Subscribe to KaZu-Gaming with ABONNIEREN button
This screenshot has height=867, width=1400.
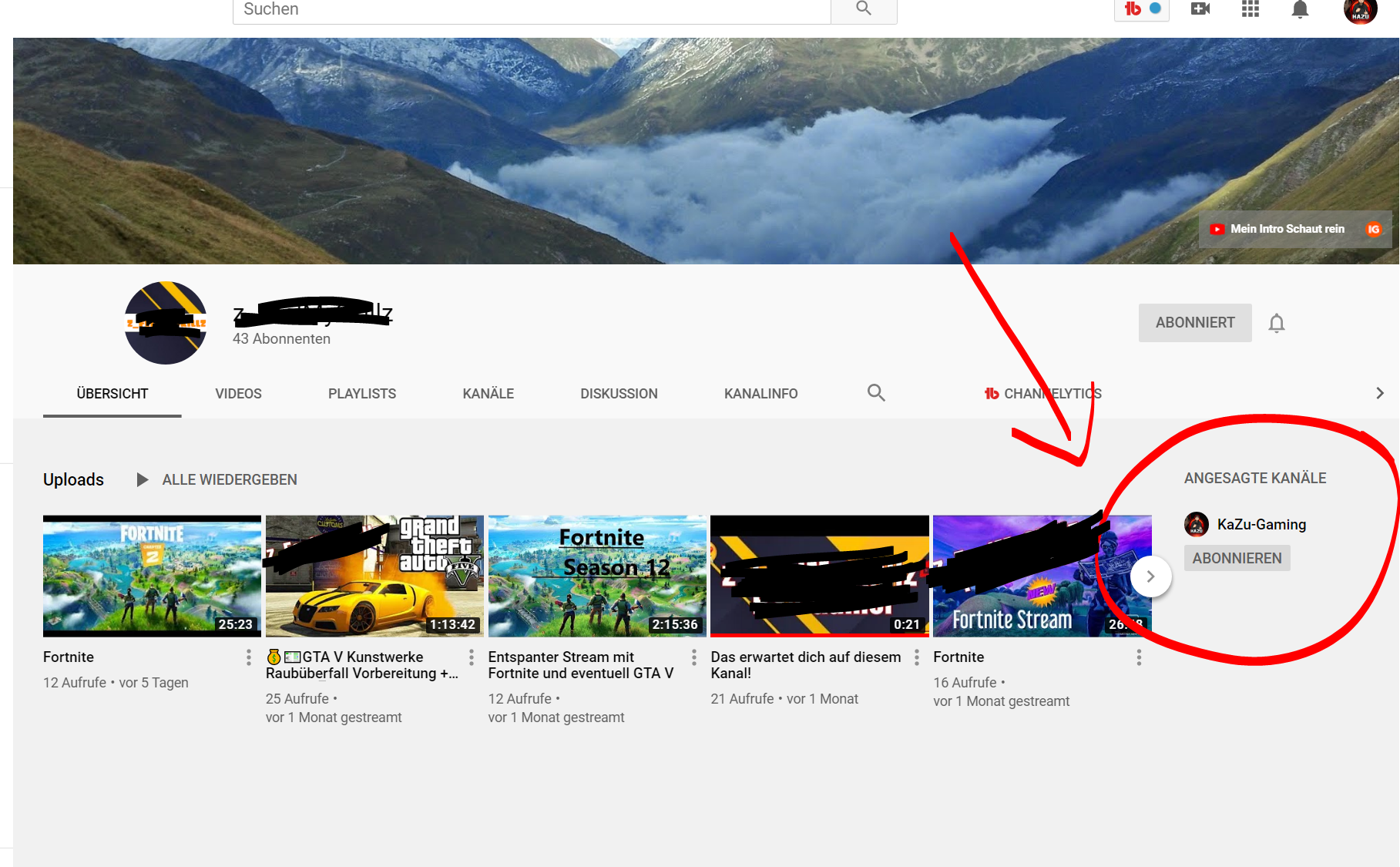click(x=1237, y=558)
